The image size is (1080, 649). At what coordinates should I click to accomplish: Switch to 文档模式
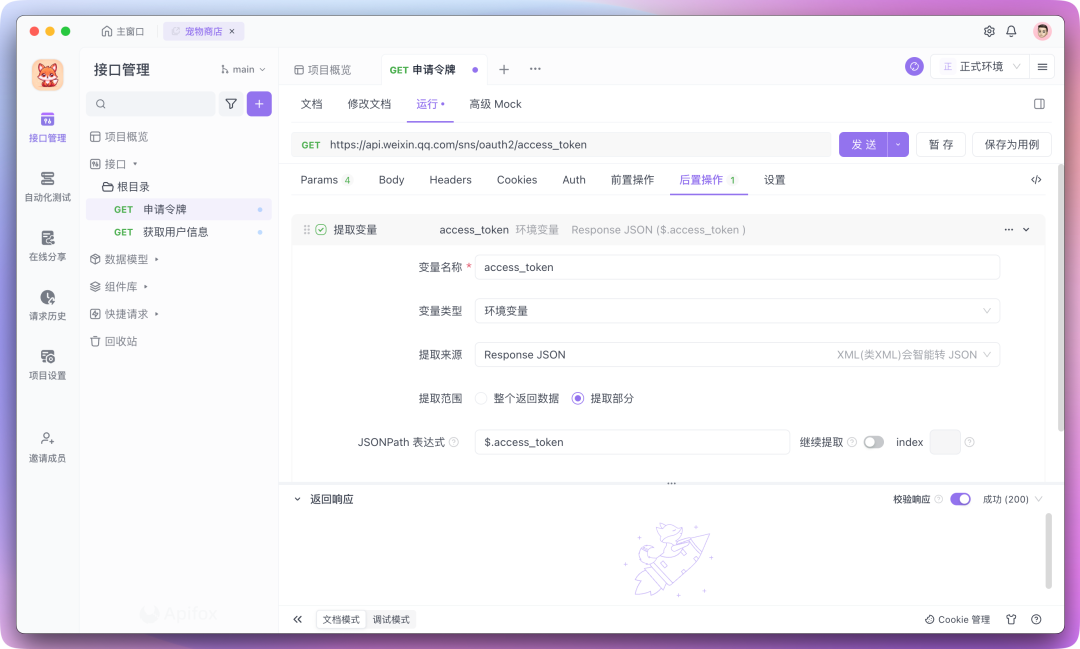341,619
